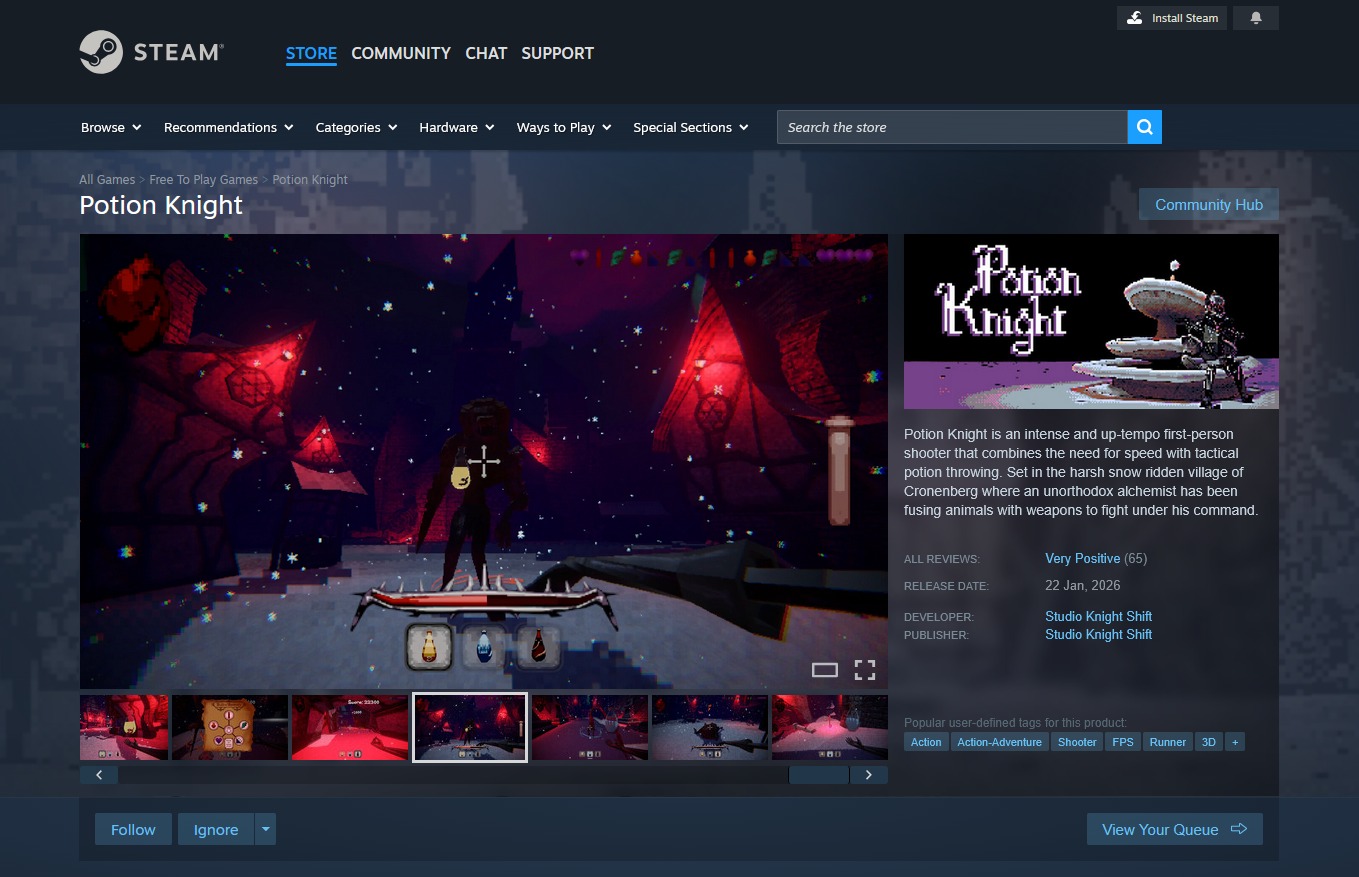Open the notifications bell icon

click(x=1255, y=18)
